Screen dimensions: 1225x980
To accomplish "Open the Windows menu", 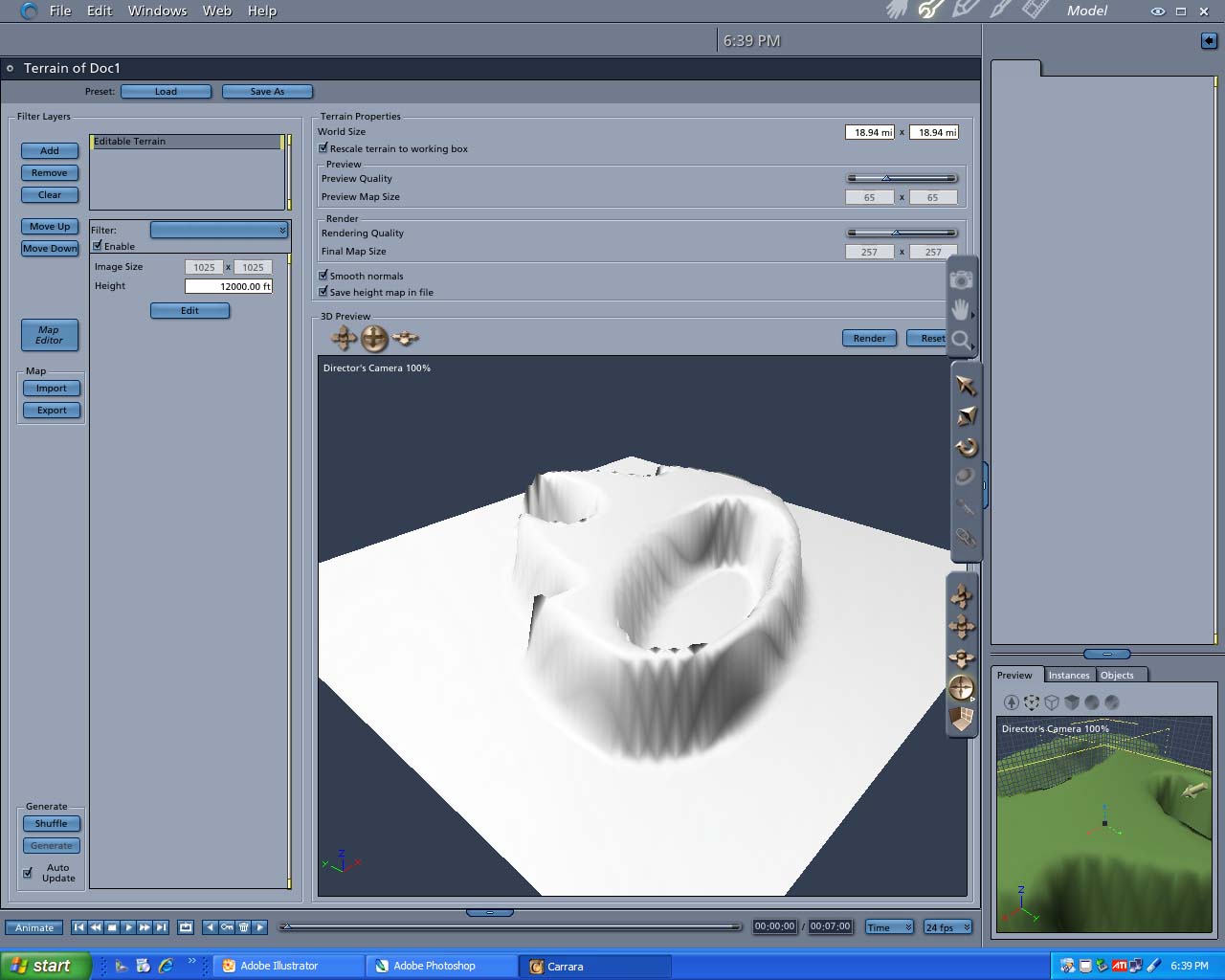I will [x=157, y=11].
